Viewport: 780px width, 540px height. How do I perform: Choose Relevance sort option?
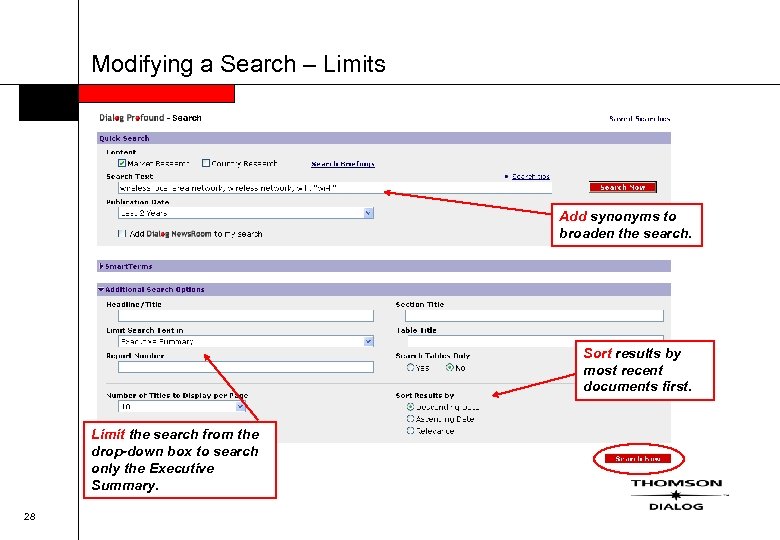coord(410,431)
